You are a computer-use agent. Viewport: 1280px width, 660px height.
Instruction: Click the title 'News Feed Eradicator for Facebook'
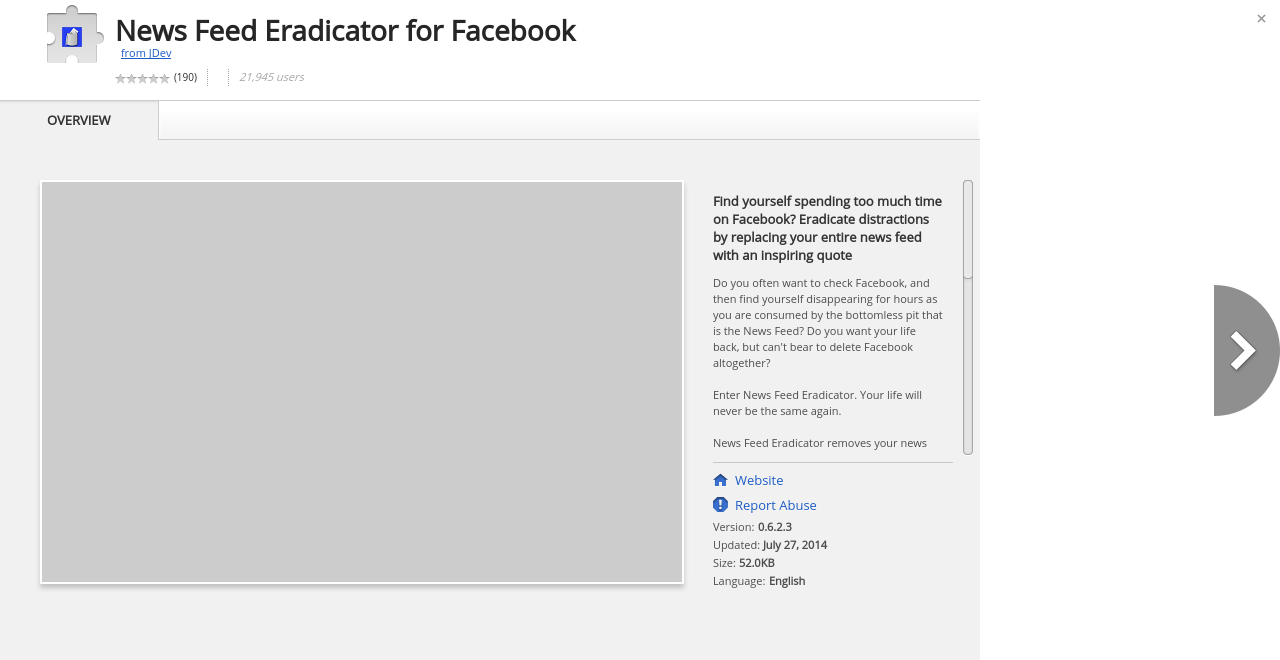[346, 30]
